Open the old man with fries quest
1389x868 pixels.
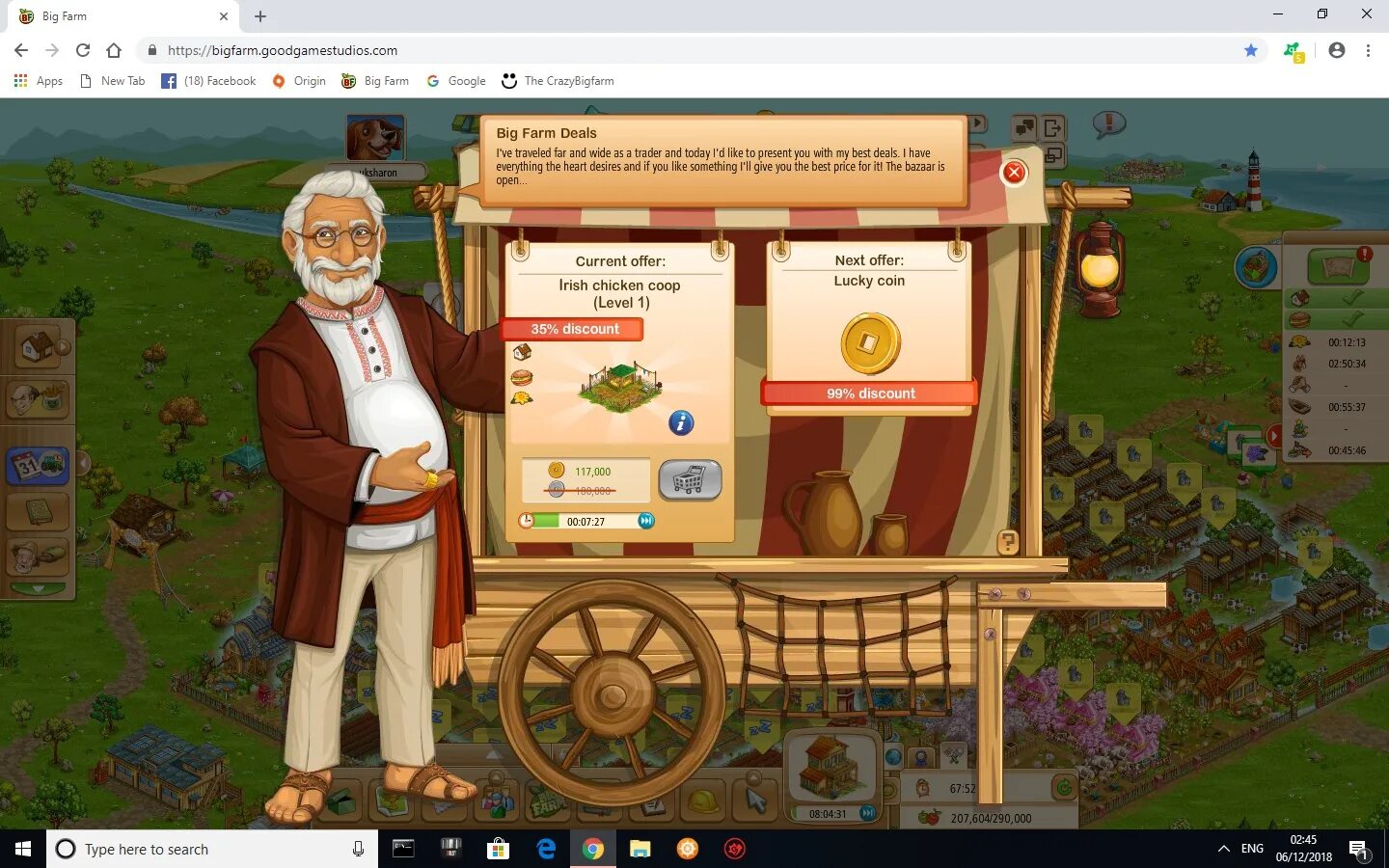click(x=37, y=397)
